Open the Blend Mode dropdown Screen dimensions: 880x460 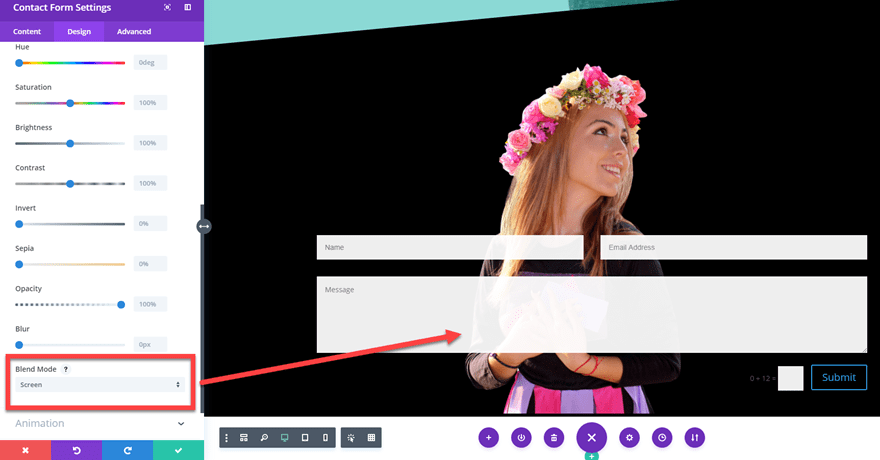[x=100, y=385]
